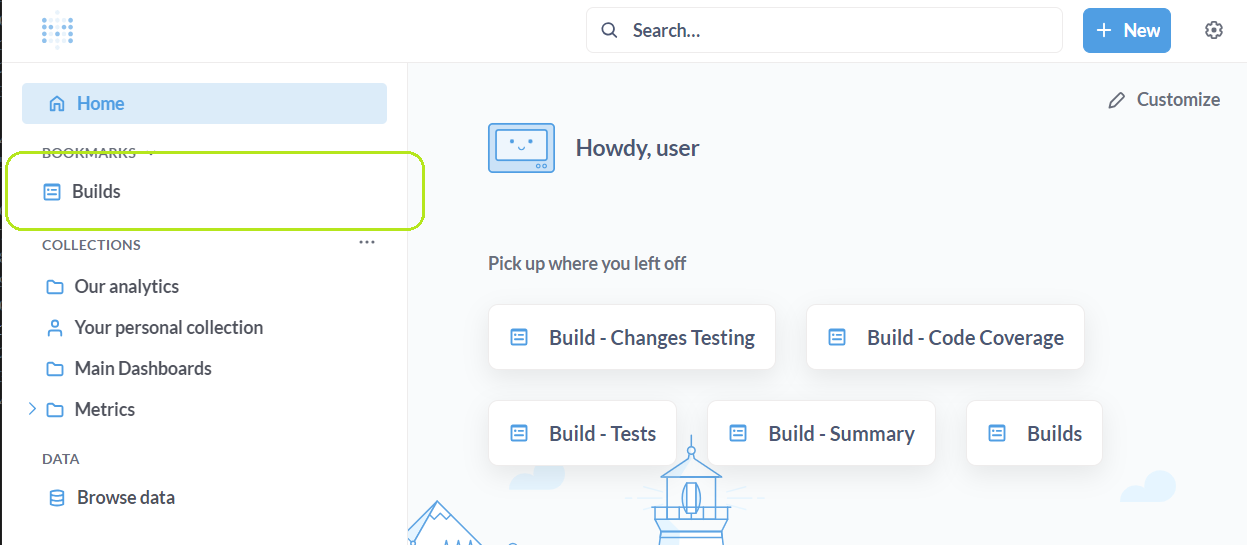Click the Metrics folder icon
This screenshot has height=545, width=1247.
55,410
